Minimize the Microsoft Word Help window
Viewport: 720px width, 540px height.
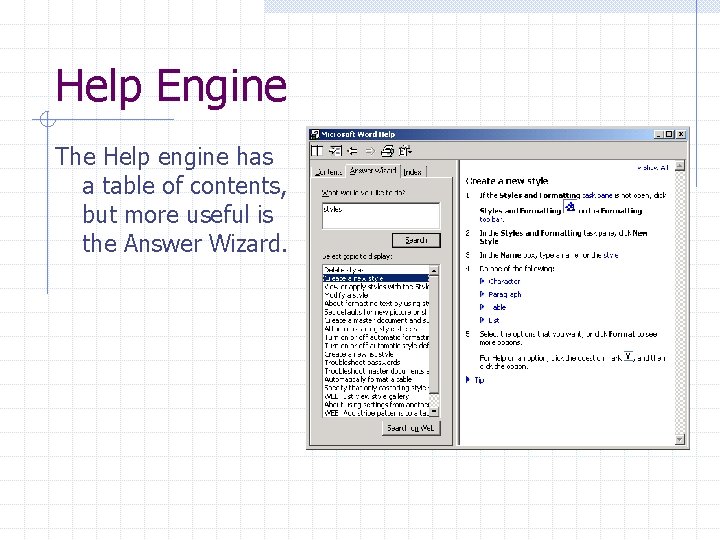(x=658, y=134)
